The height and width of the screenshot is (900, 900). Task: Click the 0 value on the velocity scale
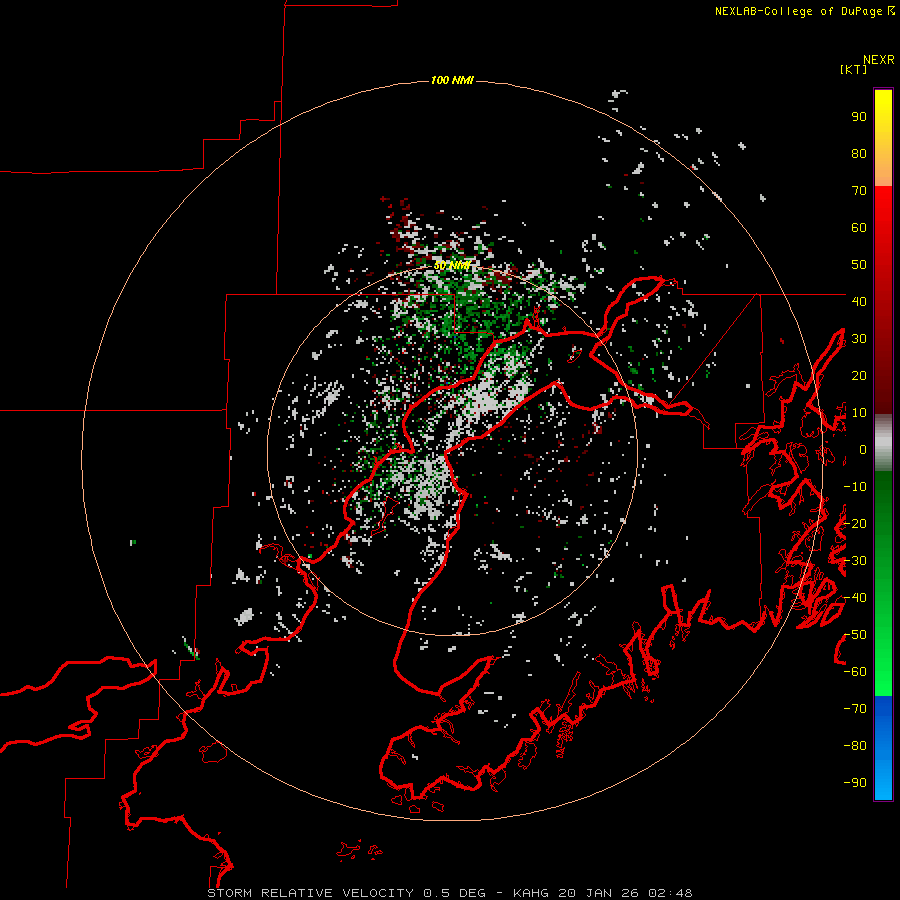pos(863,449)
